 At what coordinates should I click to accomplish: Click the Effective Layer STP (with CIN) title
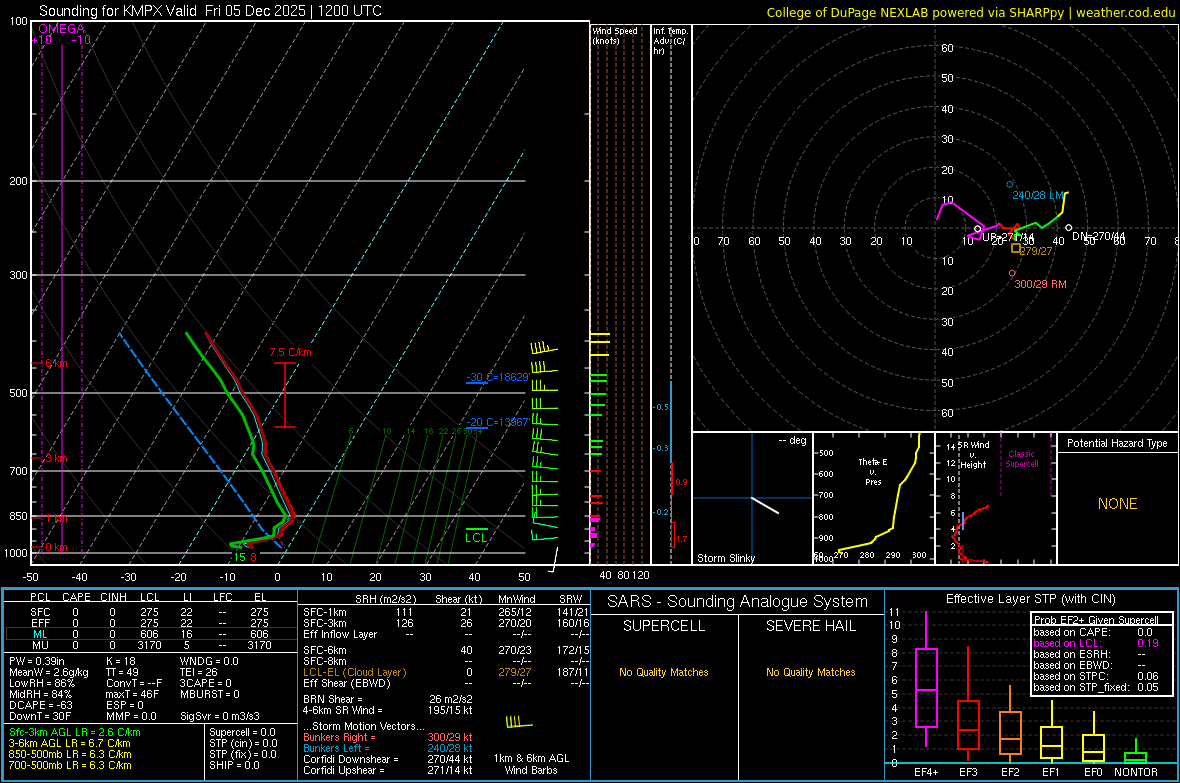click(x=1030, y=599)
